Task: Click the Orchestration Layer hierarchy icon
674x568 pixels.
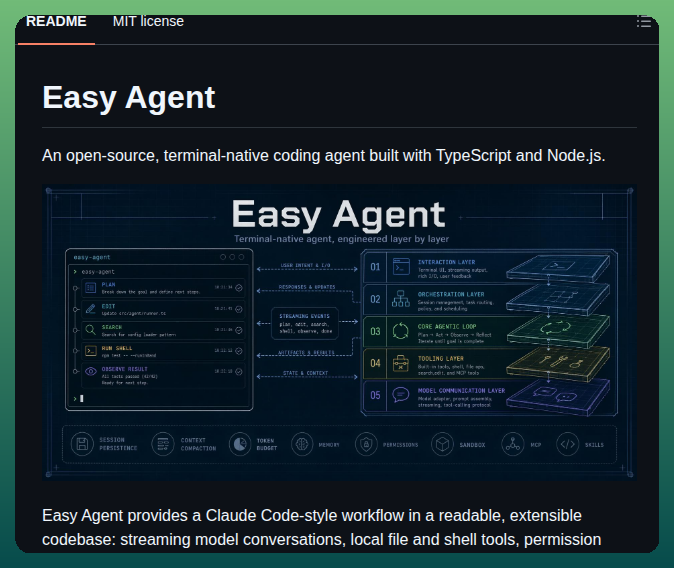Action: coord(401,299)
